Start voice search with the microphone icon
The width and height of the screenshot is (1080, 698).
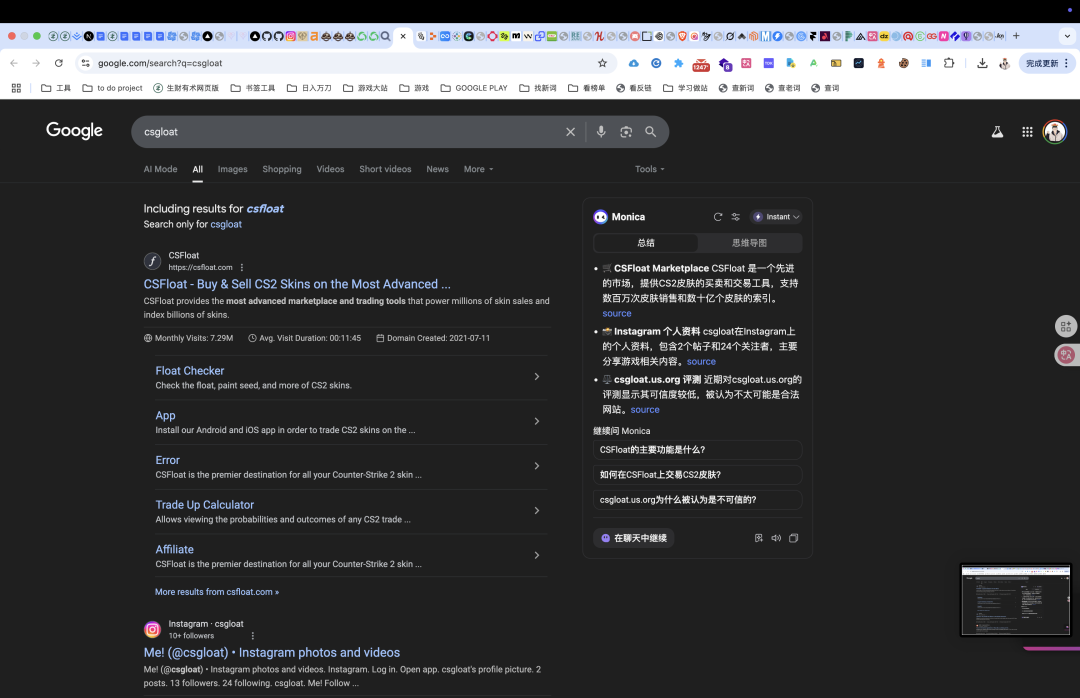pos(601,132)
